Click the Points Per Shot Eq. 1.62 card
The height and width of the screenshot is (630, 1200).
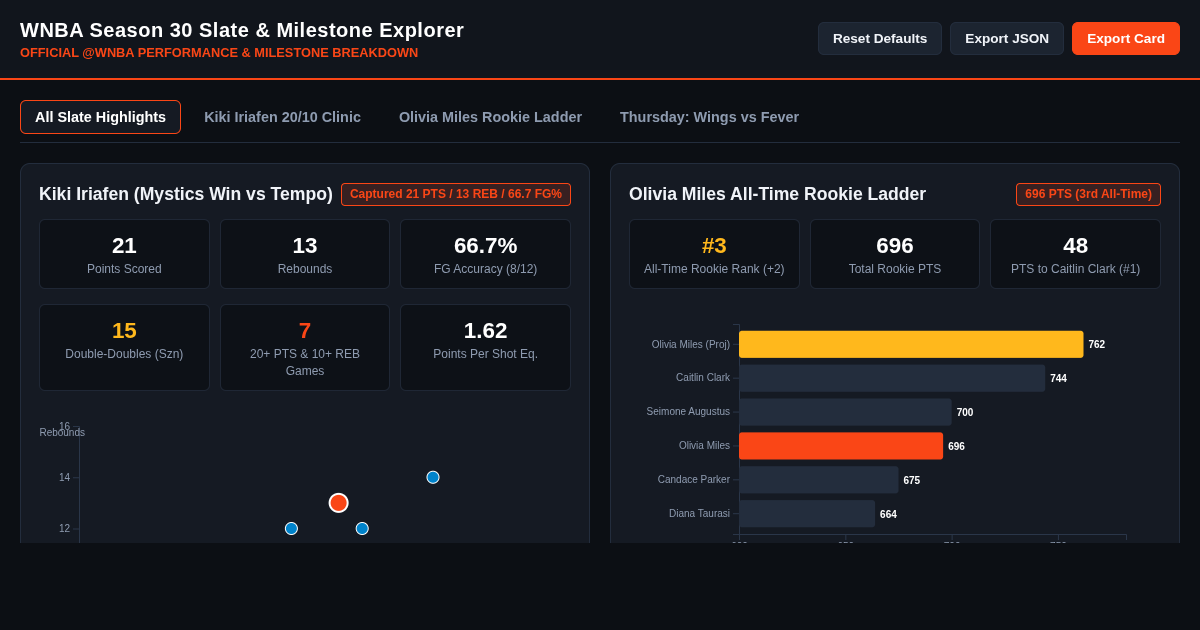coord(485,347)
